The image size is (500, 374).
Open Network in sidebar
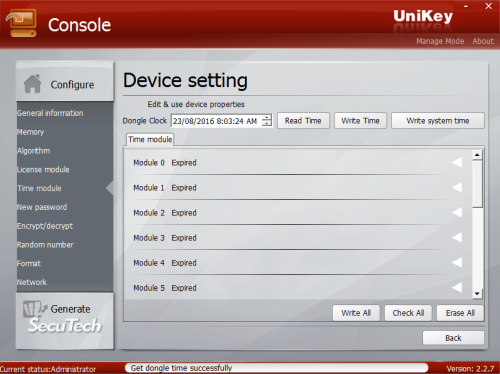pyautogui.click(x=32, y=282)
